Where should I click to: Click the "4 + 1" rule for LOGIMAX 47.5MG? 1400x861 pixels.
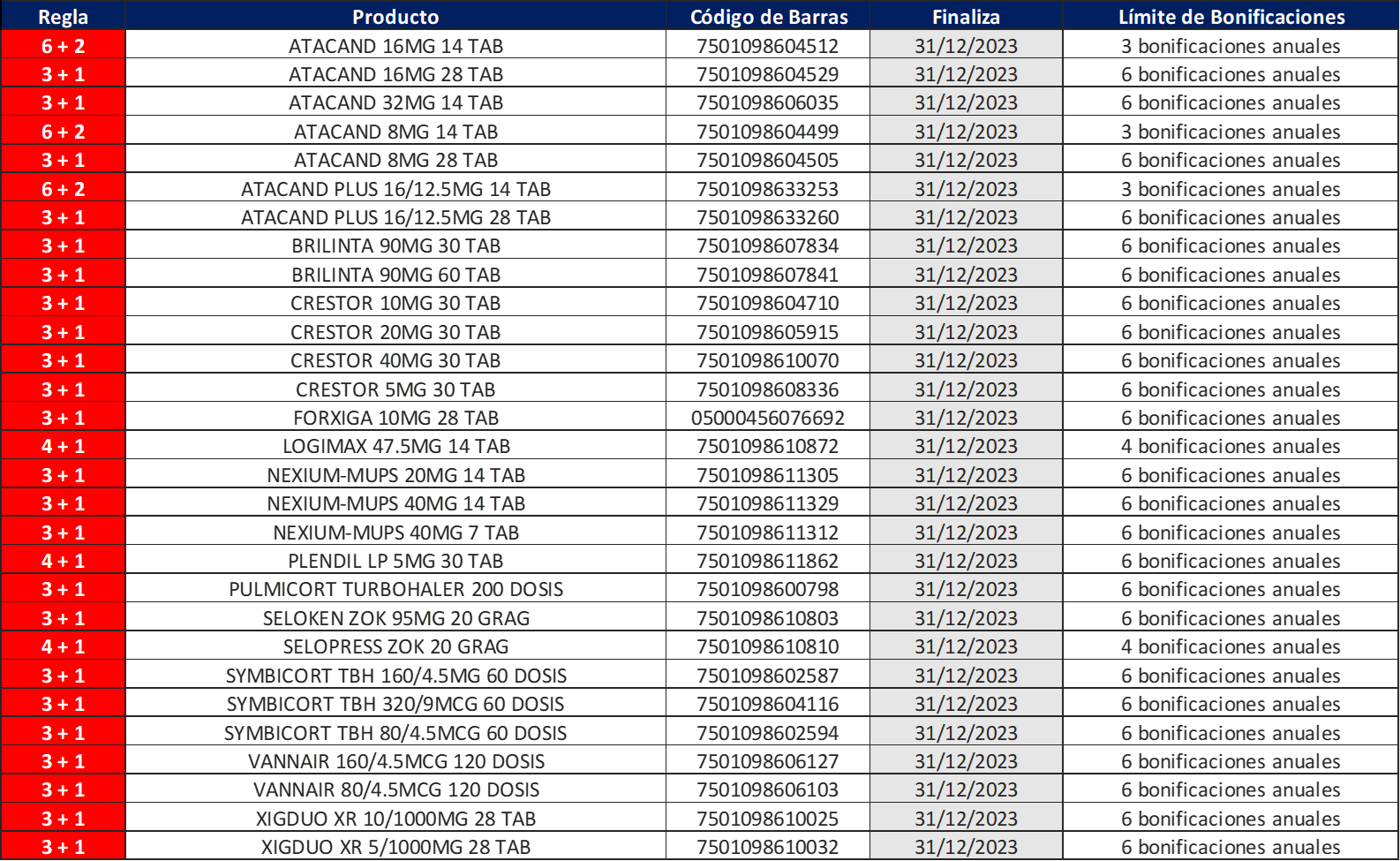coord(64,446)
